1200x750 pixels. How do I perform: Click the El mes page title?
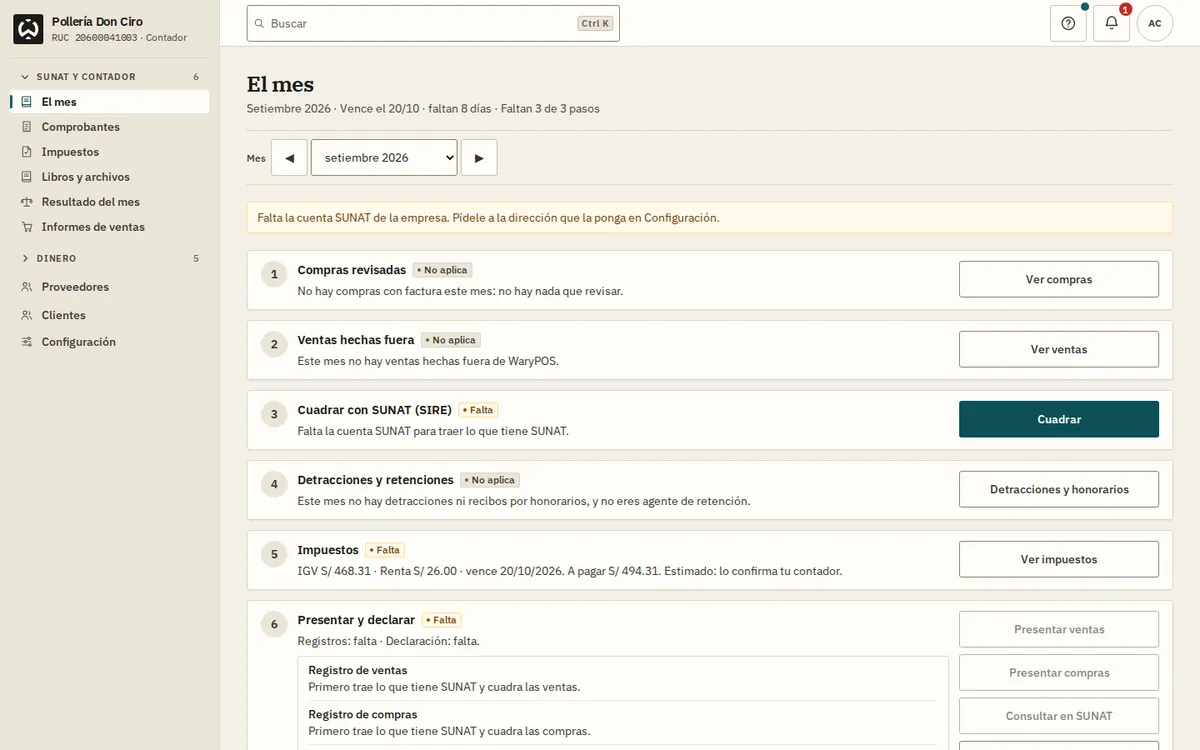click(280, 85)
